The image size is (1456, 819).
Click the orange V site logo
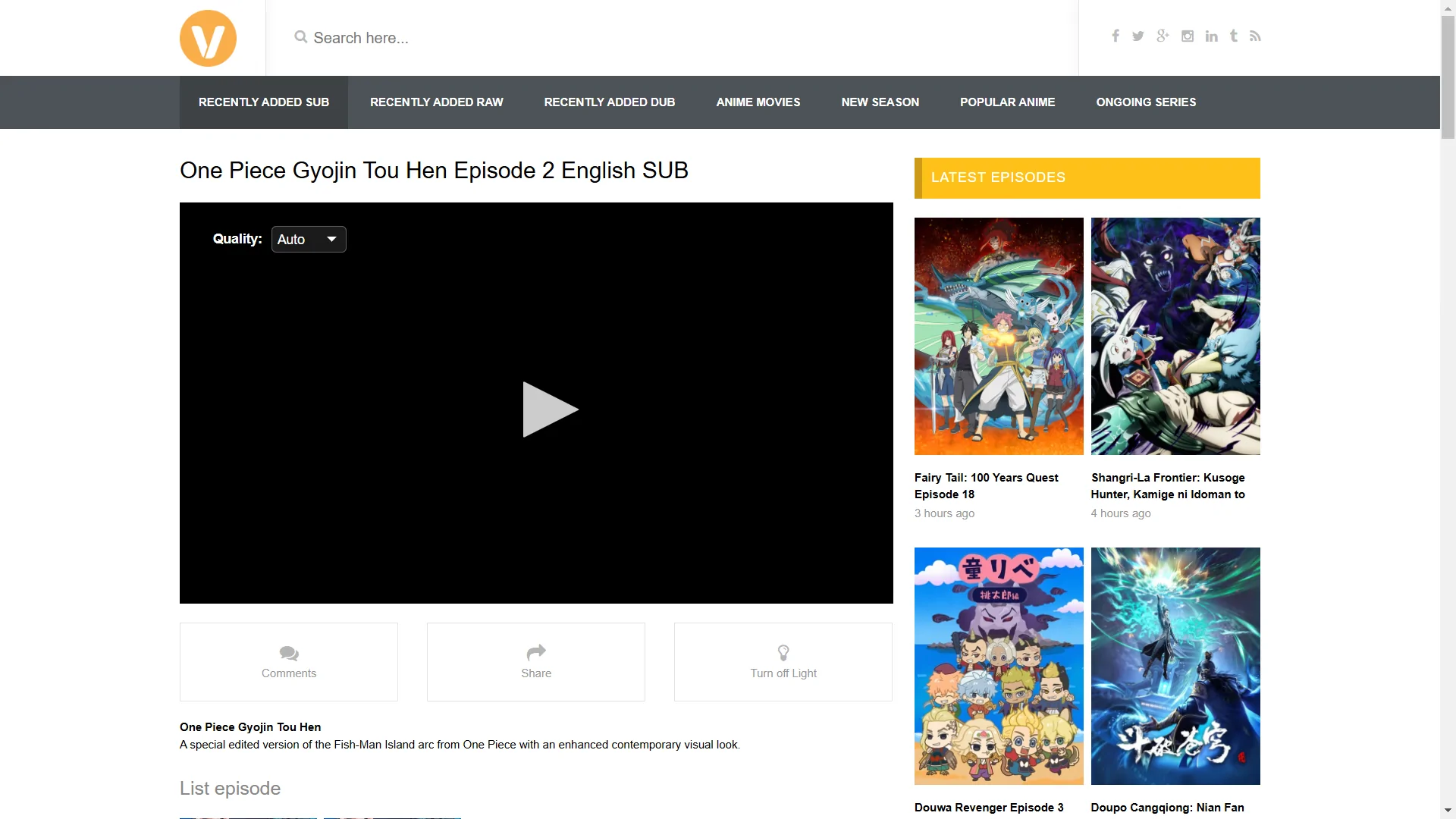208,38
